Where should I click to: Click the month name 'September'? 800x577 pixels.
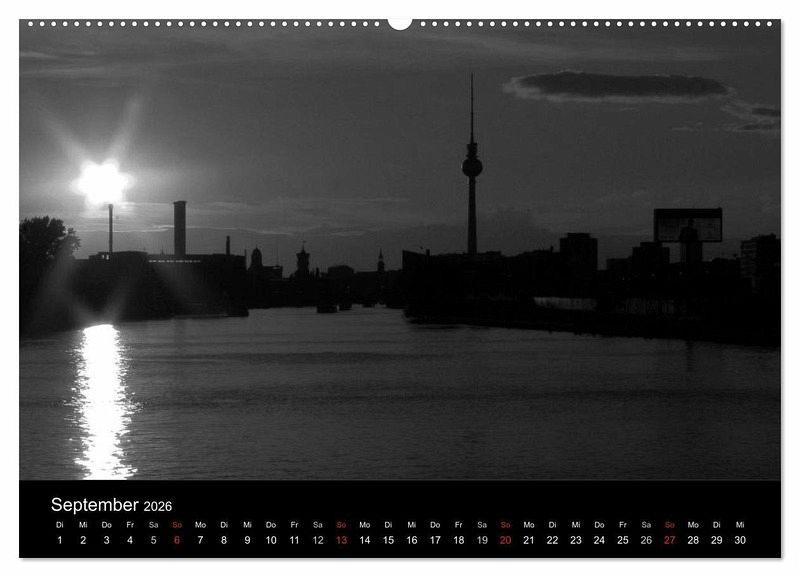click(x=94, y=505)
